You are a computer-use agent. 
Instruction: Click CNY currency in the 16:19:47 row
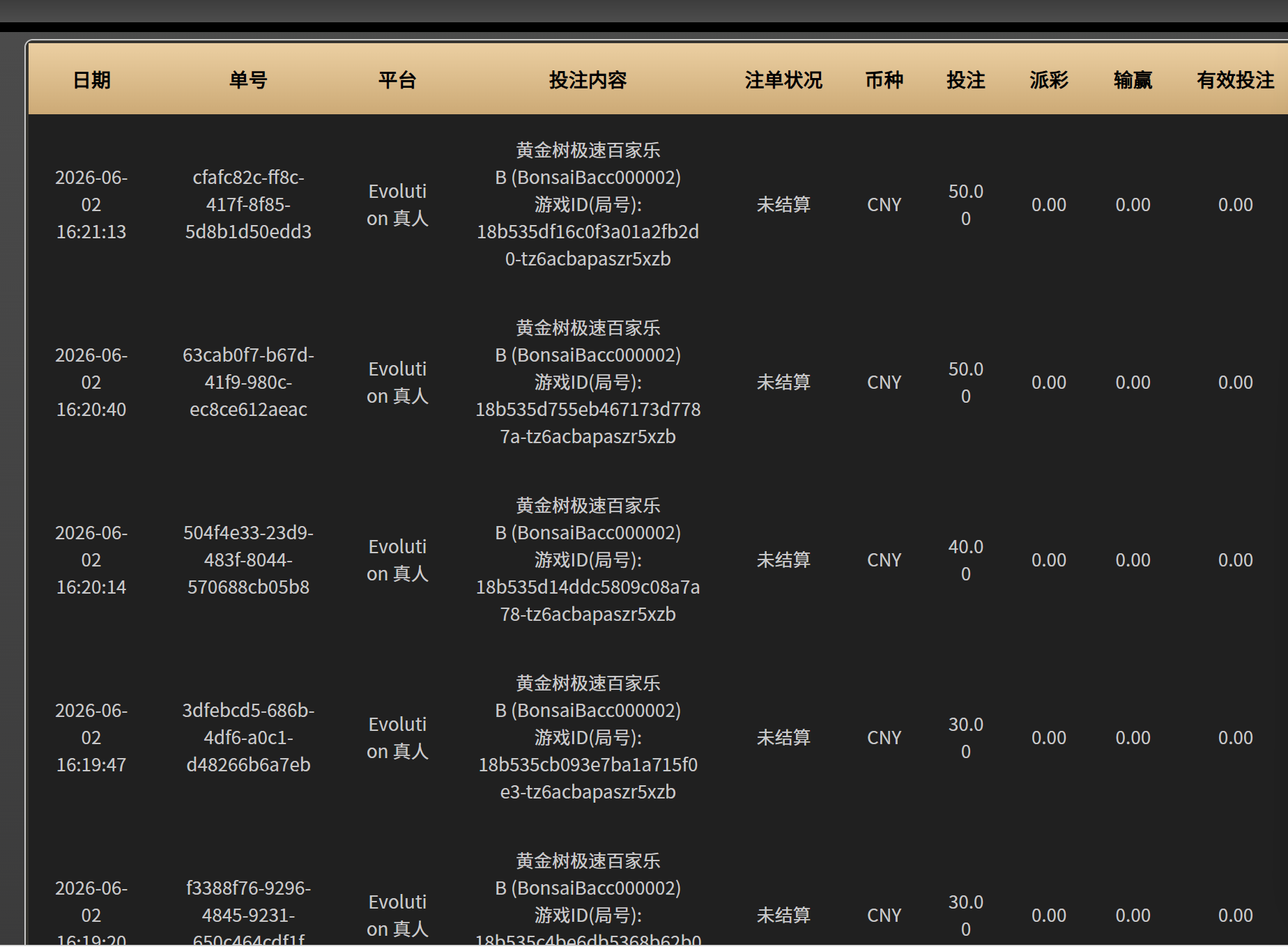[x=884, y=737]
